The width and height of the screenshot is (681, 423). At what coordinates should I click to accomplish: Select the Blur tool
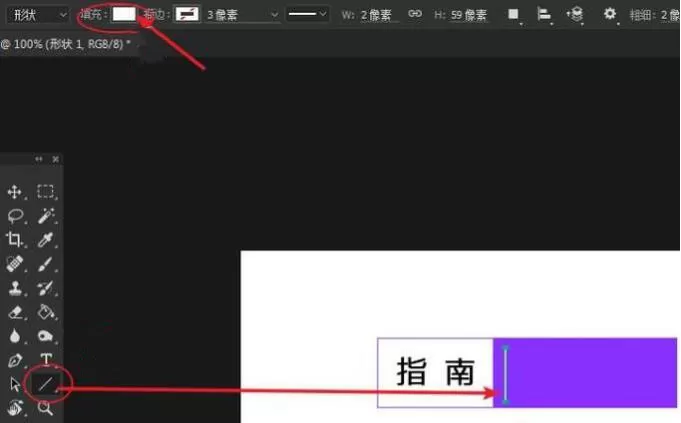[15, 336]
